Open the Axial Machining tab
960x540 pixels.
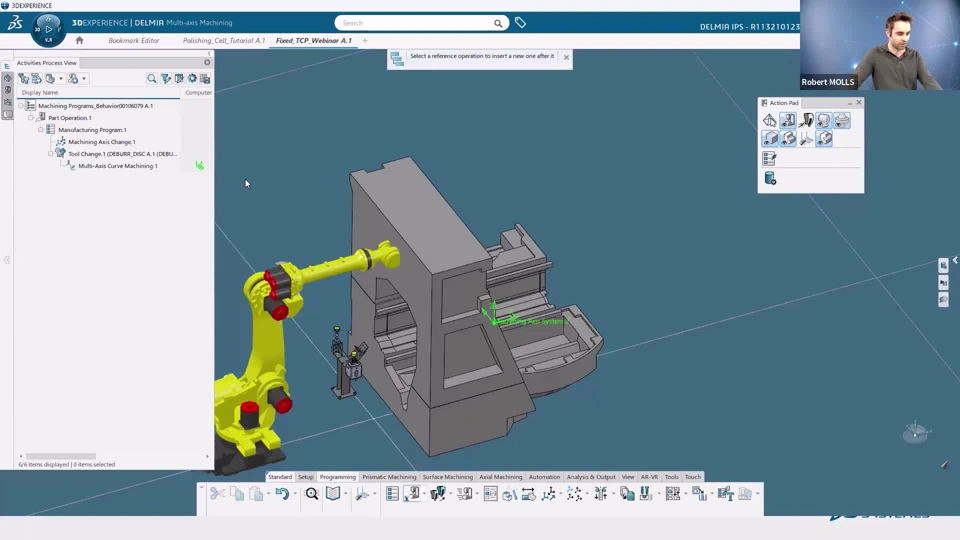501,477
